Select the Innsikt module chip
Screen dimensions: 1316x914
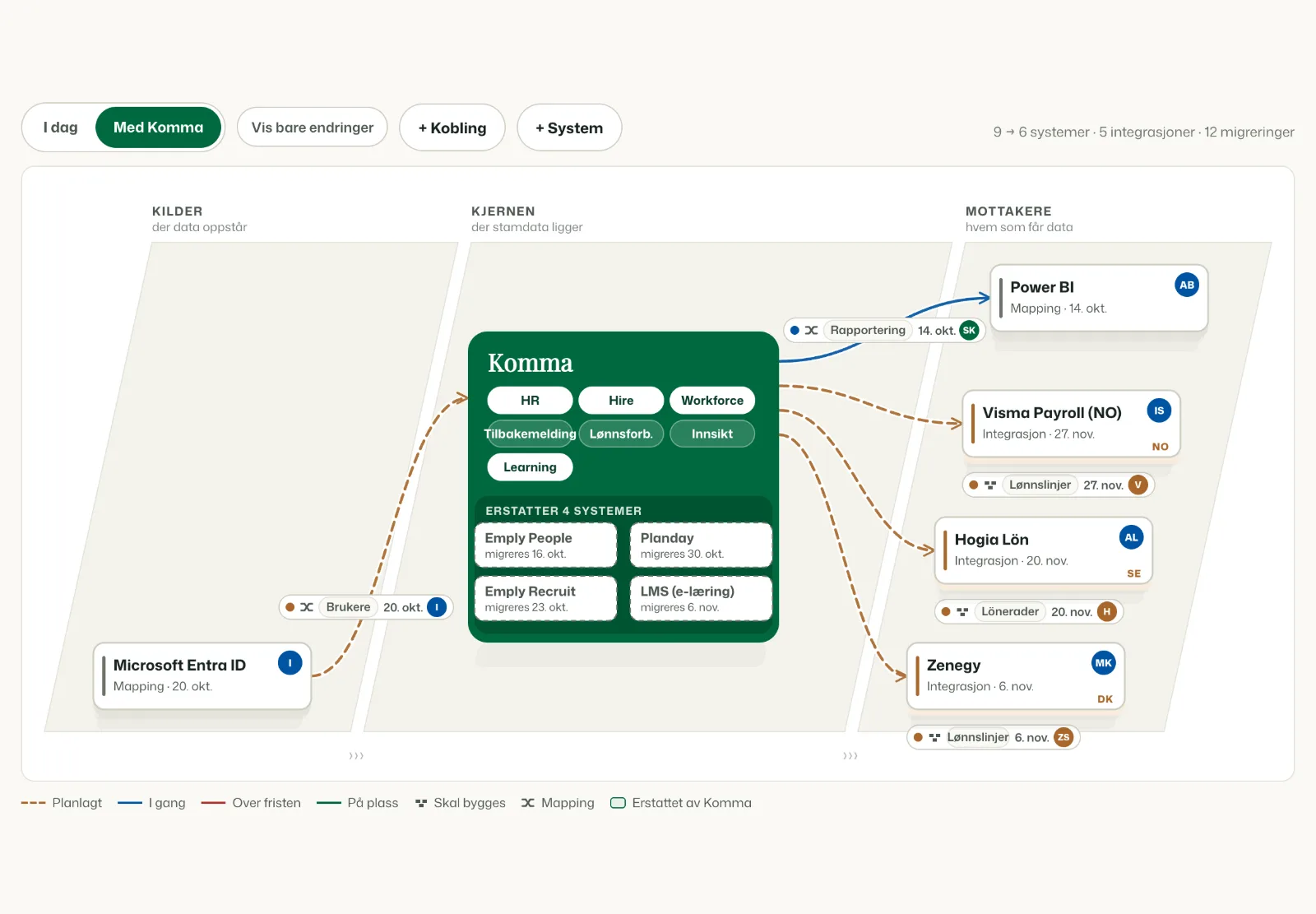[x=712, y=434]
